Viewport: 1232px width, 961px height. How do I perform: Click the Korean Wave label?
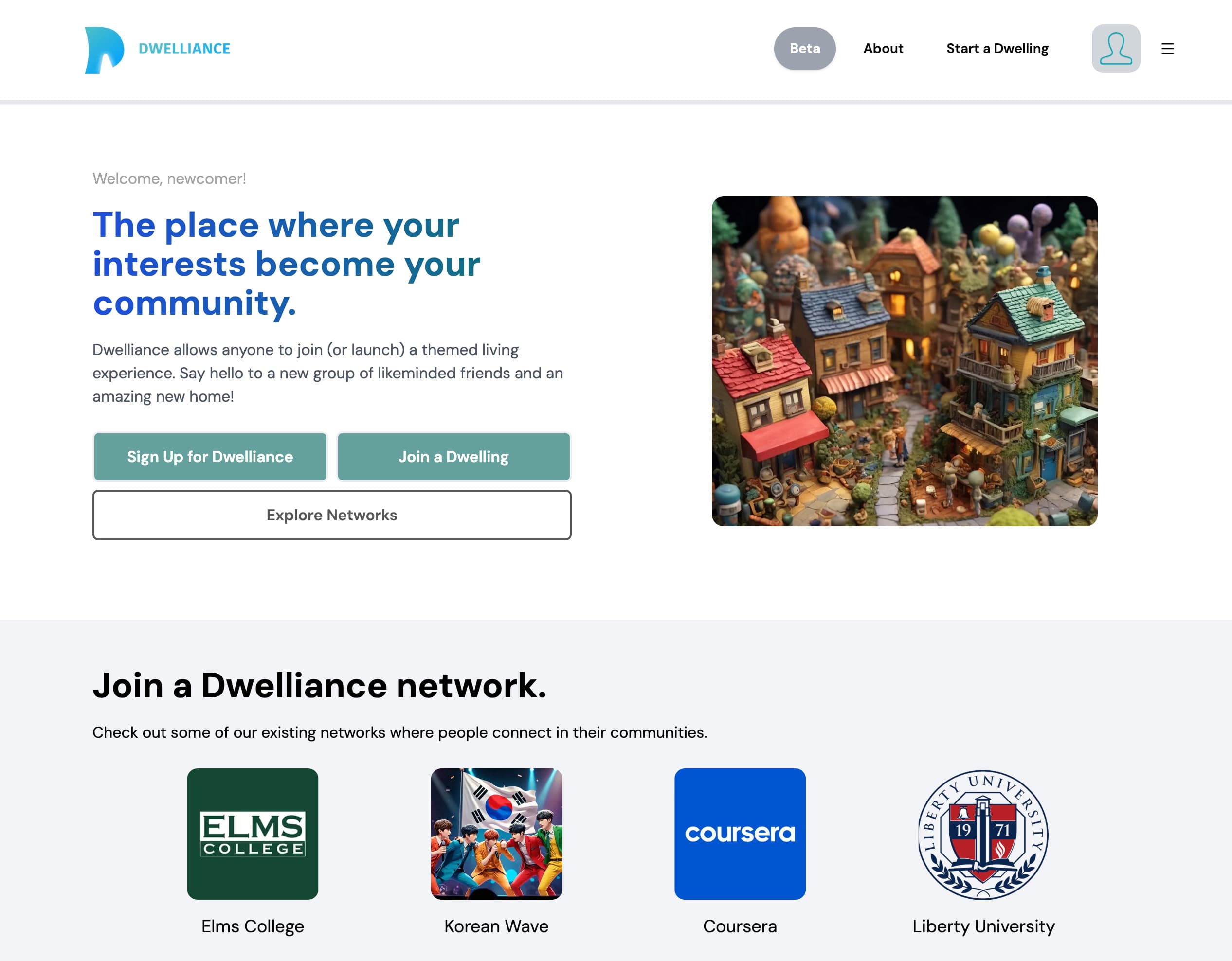pyautogui.click(x=496, y=925)
